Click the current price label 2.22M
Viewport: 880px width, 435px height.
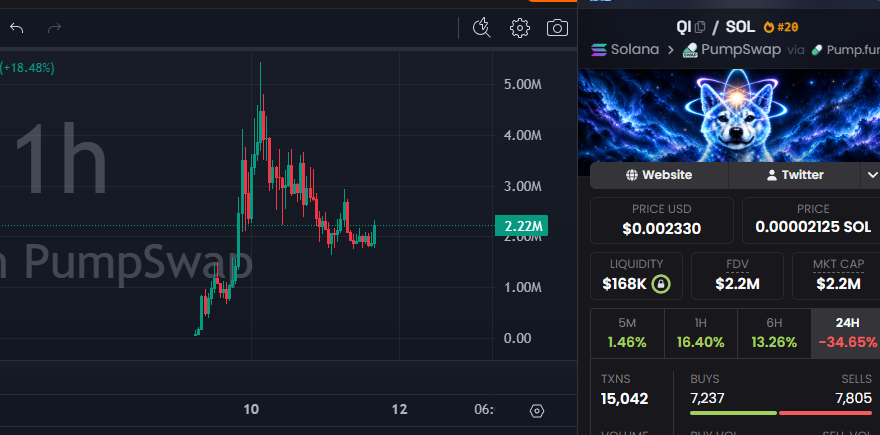click(x=521, y=226)
